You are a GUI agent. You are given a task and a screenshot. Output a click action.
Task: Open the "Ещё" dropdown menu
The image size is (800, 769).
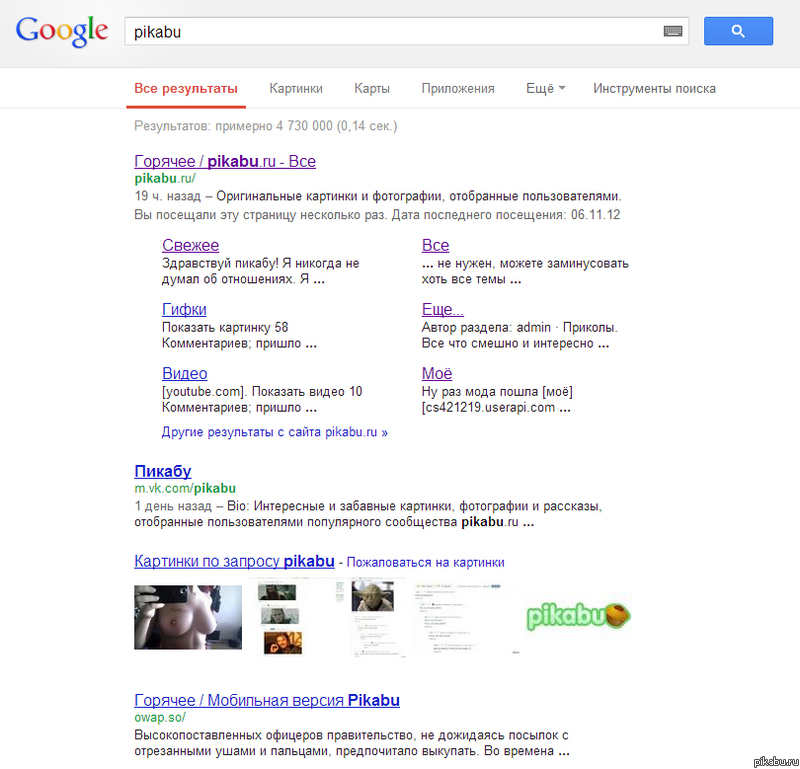point(543,88)
